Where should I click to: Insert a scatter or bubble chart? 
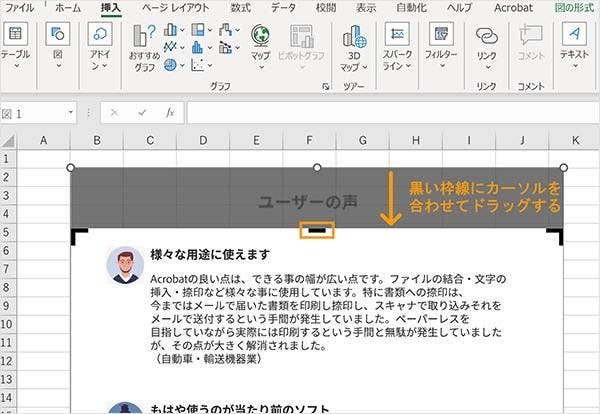point(198,65)
